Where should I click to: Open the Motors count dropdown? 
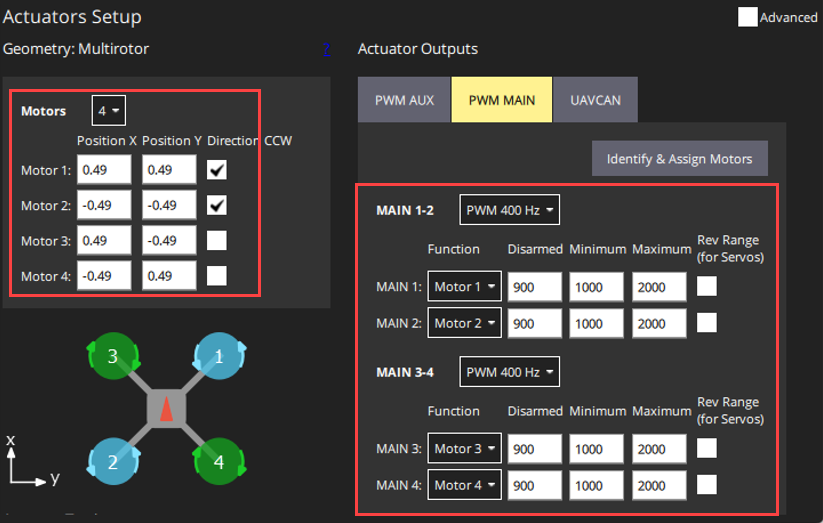[x=108, y=110]
